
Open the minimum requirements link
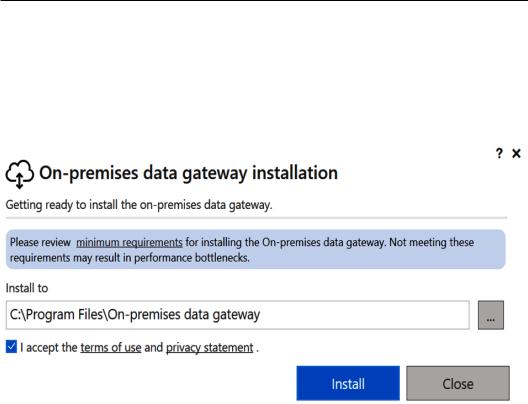[129, 242]
